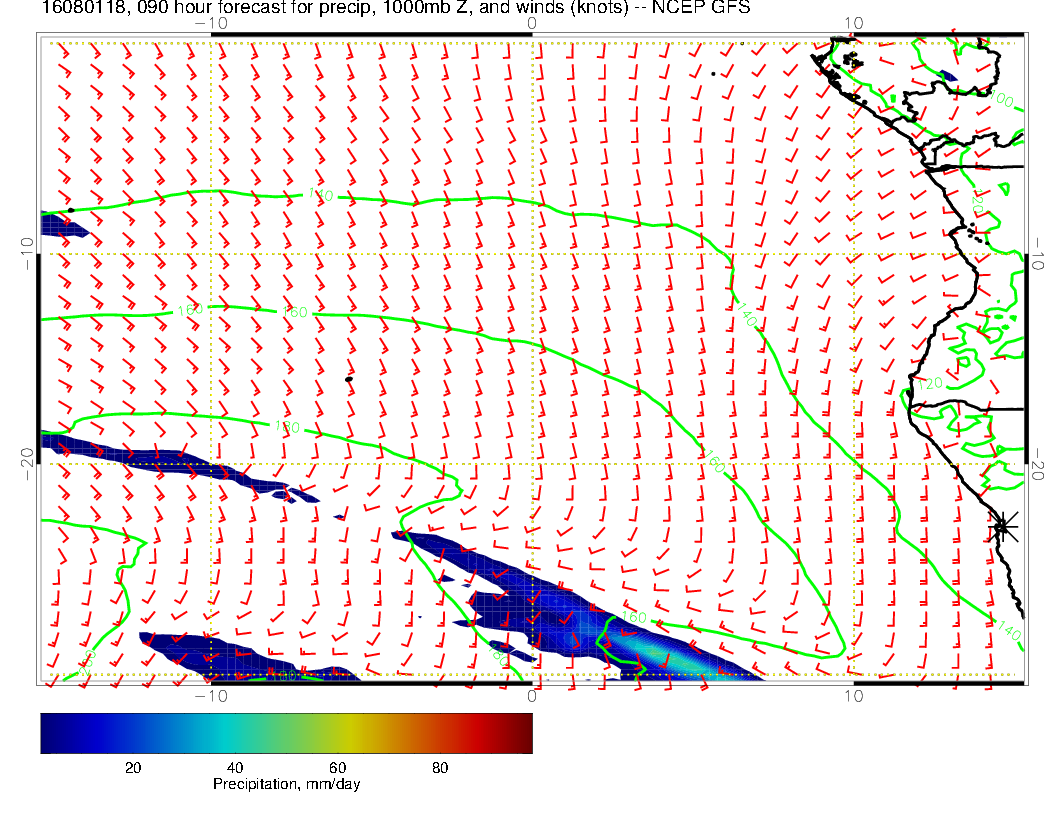1056x816 pixels.
Task: Pick the "-10" latitude label on the left axis
Action: pyautogui.click(x=27, y=253)
